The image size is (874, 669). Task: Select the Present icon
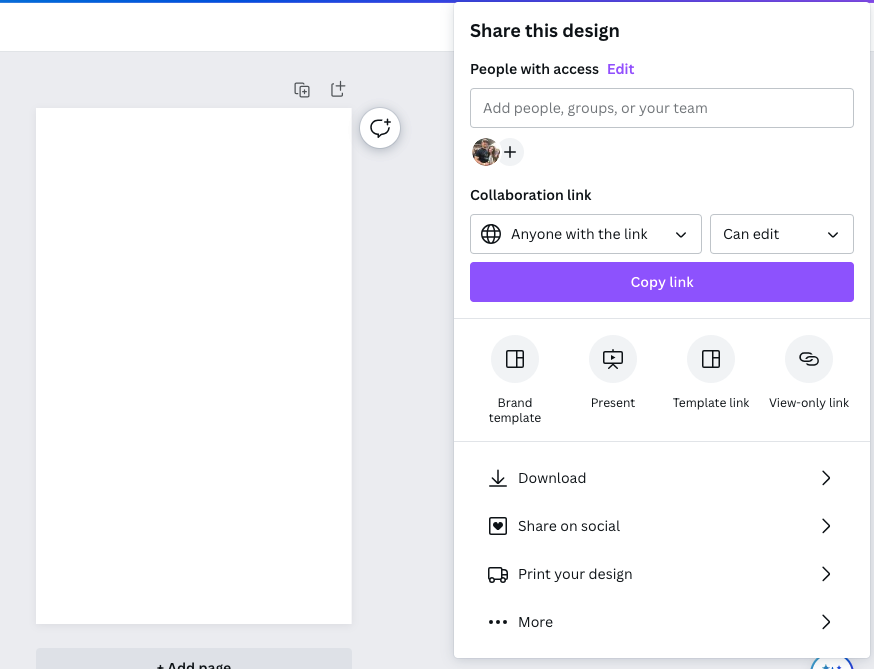[613, 359]
